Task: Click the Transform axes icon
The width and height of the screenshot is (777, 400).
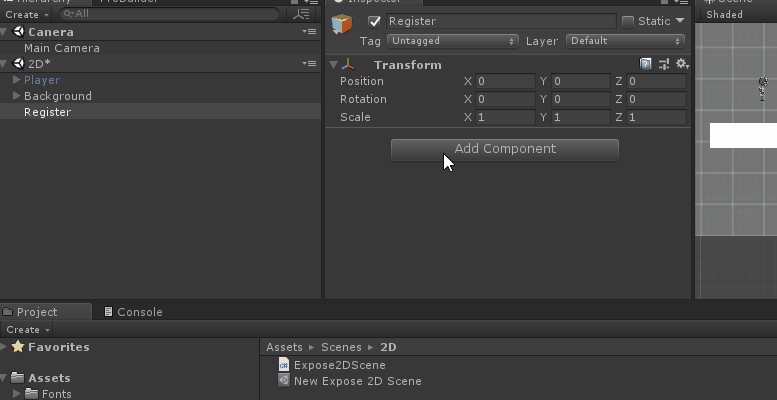Action: [348, 64]
